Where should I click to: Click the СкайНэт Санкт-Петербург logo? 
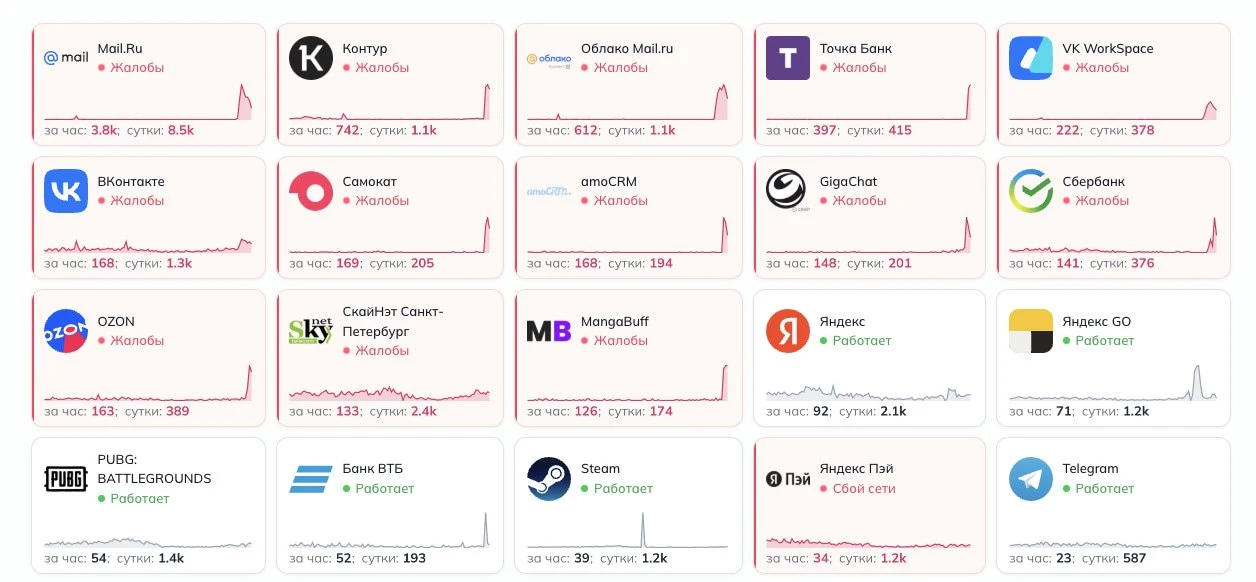tap(311, 331)
